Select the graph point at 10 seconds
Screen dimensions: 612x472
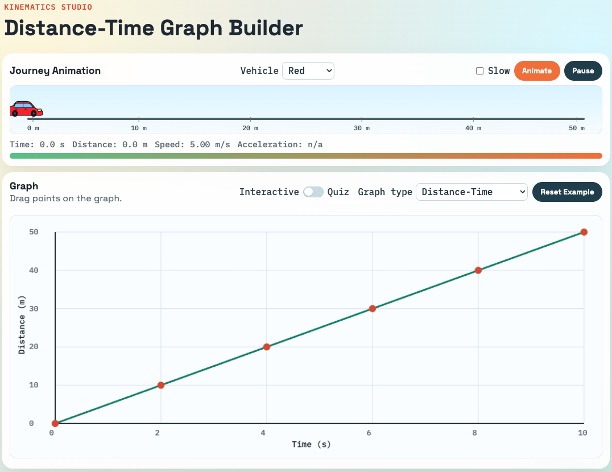(x=584, y=232)
